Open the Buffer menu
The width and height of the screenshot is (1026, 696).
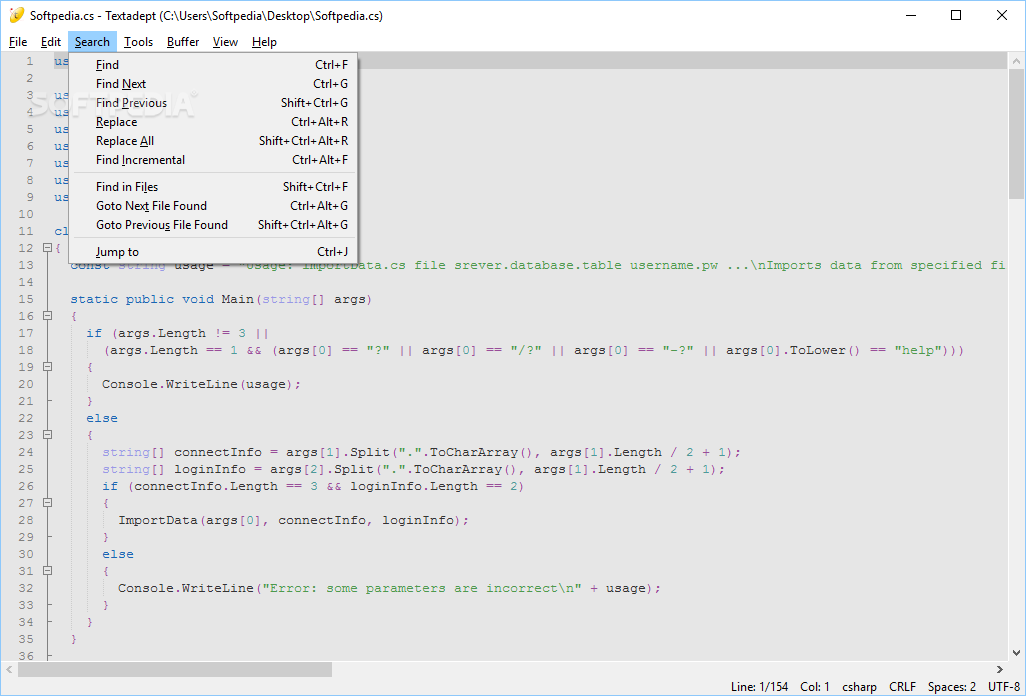pyautogui.click(x=183, y=42)
